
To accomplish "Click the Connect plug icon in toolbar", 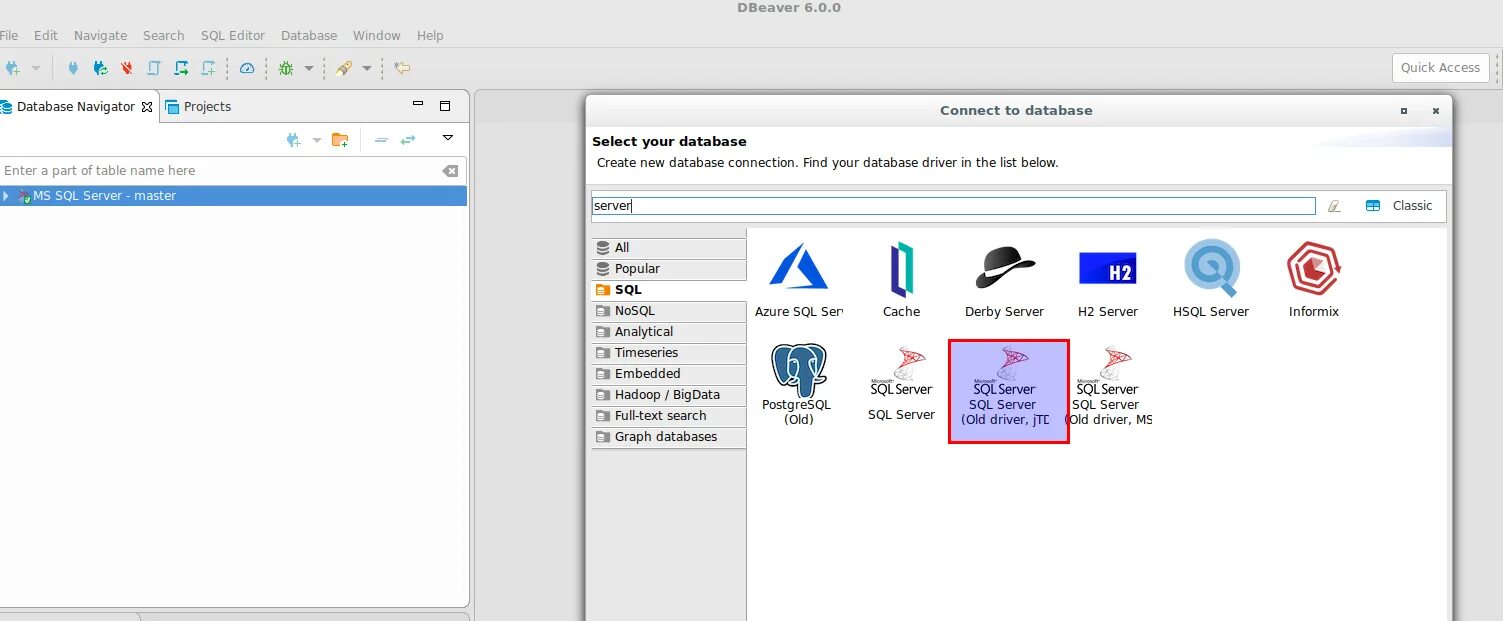I will 73,68.
